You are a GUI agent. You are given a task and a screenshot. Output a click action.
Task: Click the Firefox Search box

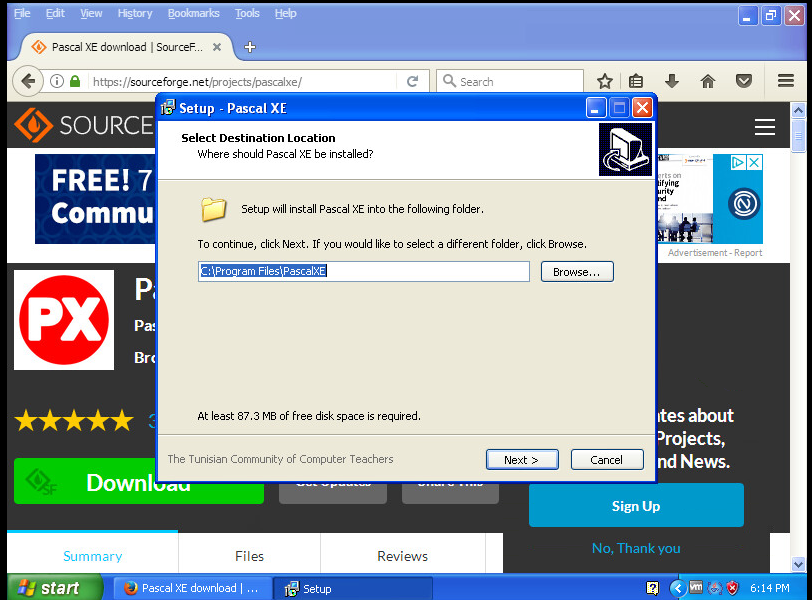click(x=510, y=81)
